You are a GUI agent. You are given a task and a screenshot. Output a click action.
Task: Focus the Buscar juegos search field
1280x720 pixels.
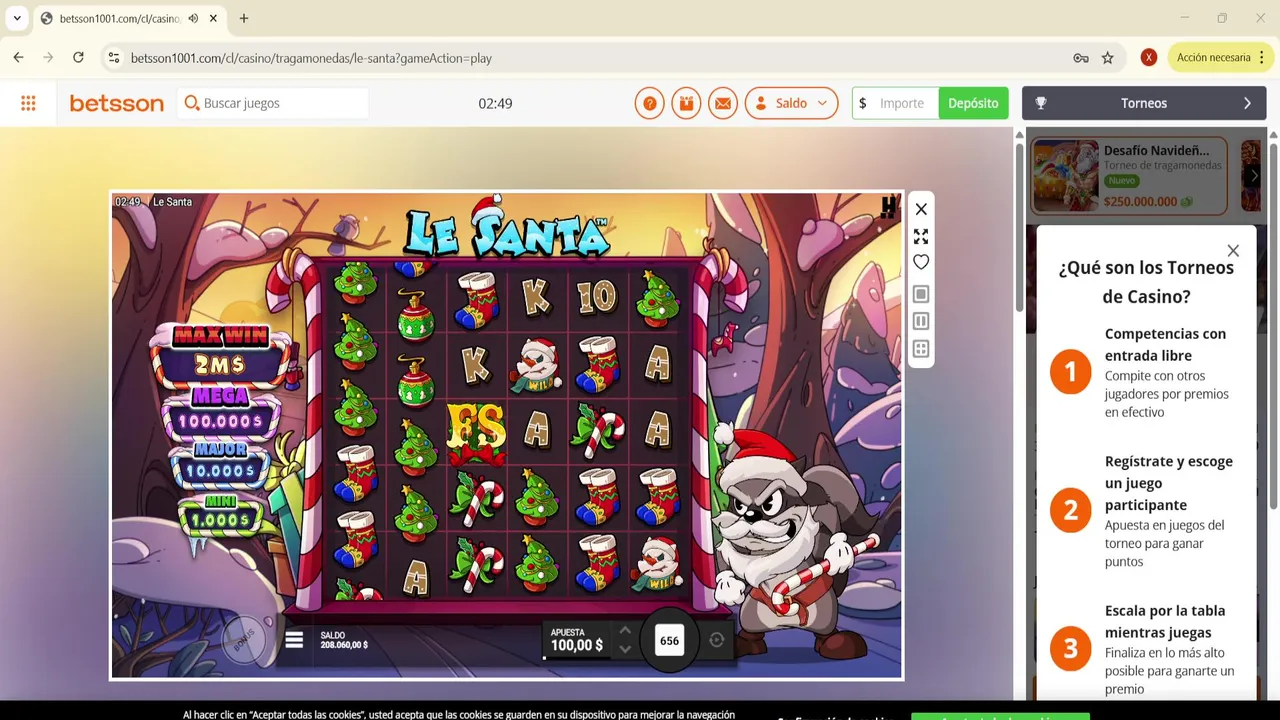(x=272, y=103)
